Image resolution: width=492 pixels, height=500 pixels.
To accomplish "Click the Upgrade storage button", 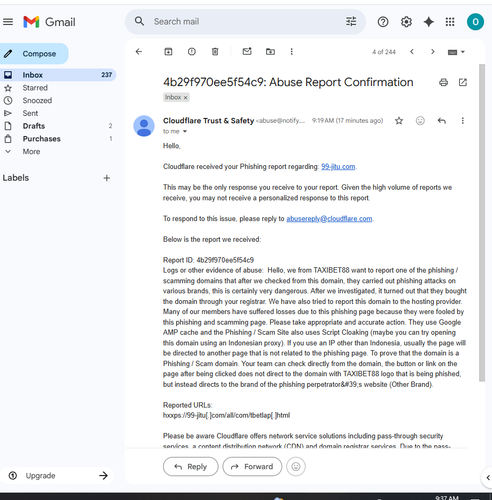I will pos(58,476).
